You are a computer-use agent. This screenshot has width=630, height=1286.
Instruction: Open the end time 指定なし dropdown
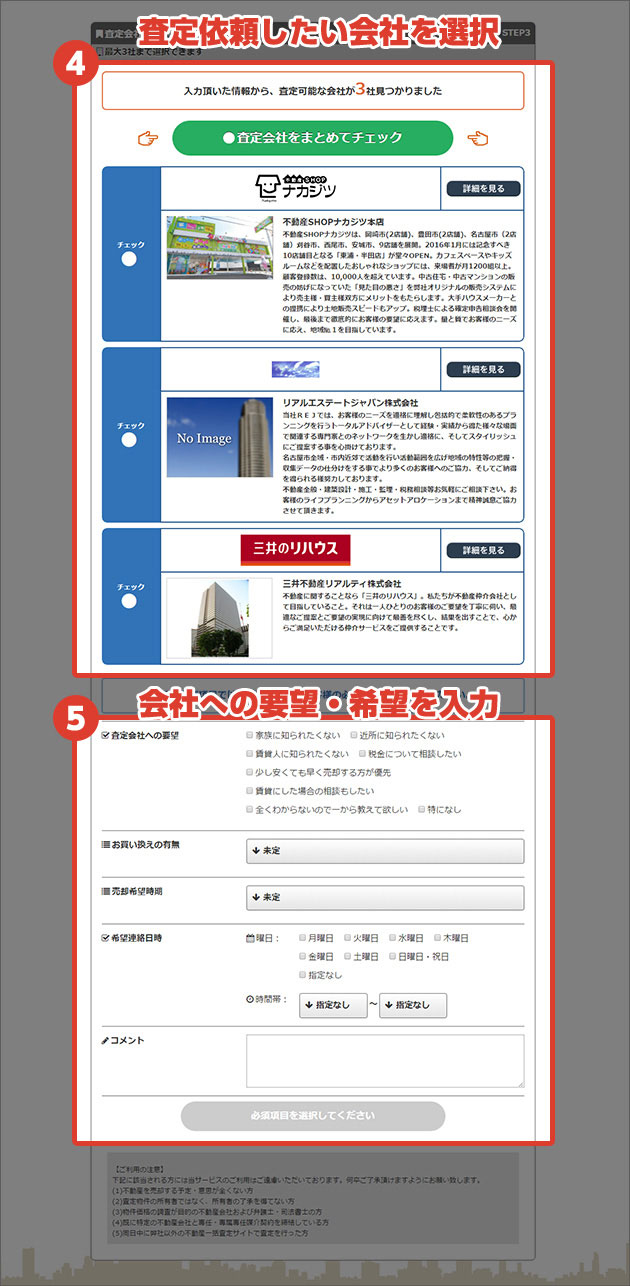(413, 1005)
